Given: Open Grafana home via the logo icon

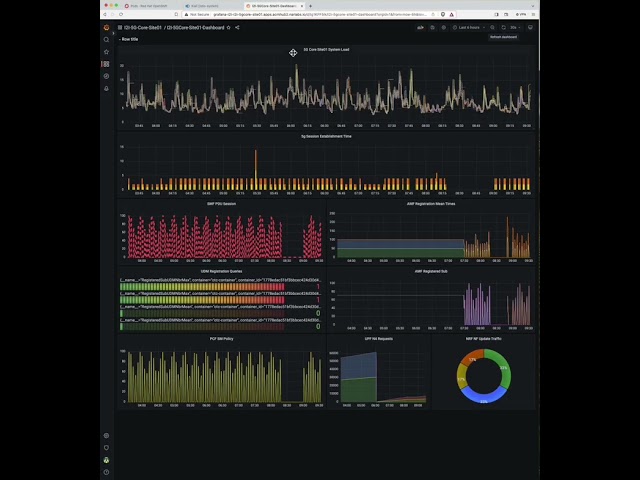Looking at the screenshot, I should coord(107,27).
